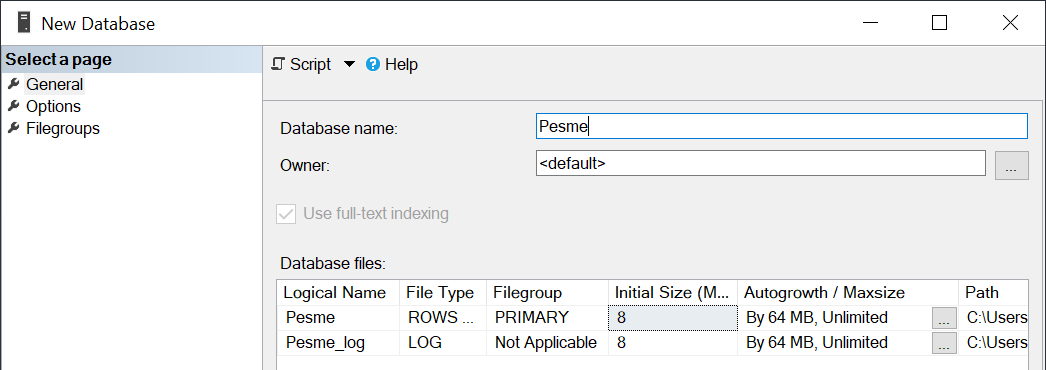Focus the Database name text field
The image size is (1046, 370).
[781, 126]
